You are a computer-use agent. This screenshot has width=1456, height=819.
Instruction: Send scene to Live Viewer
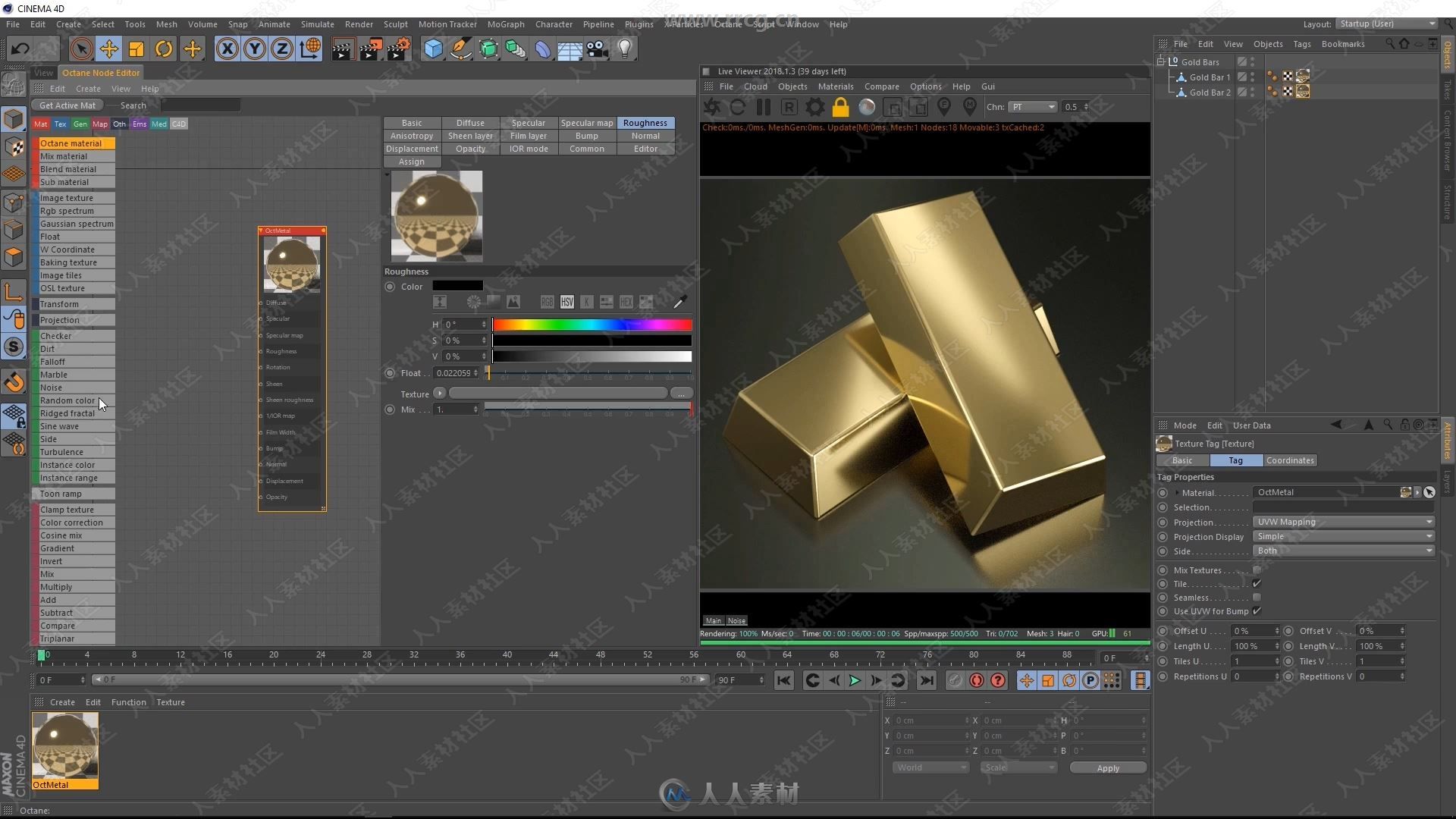click(712, 107)
